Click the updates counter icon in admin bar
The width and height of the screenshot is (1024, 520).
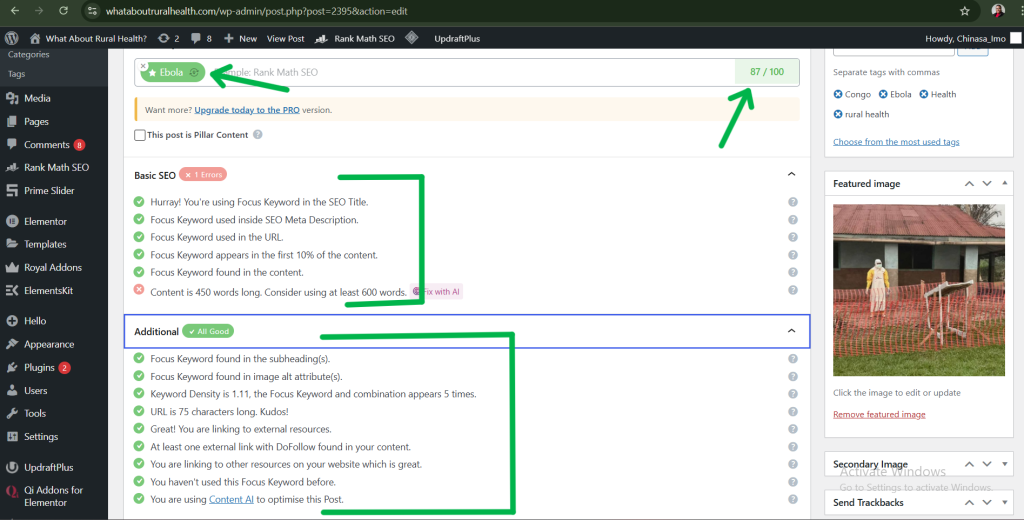click(x=168, y=38)
